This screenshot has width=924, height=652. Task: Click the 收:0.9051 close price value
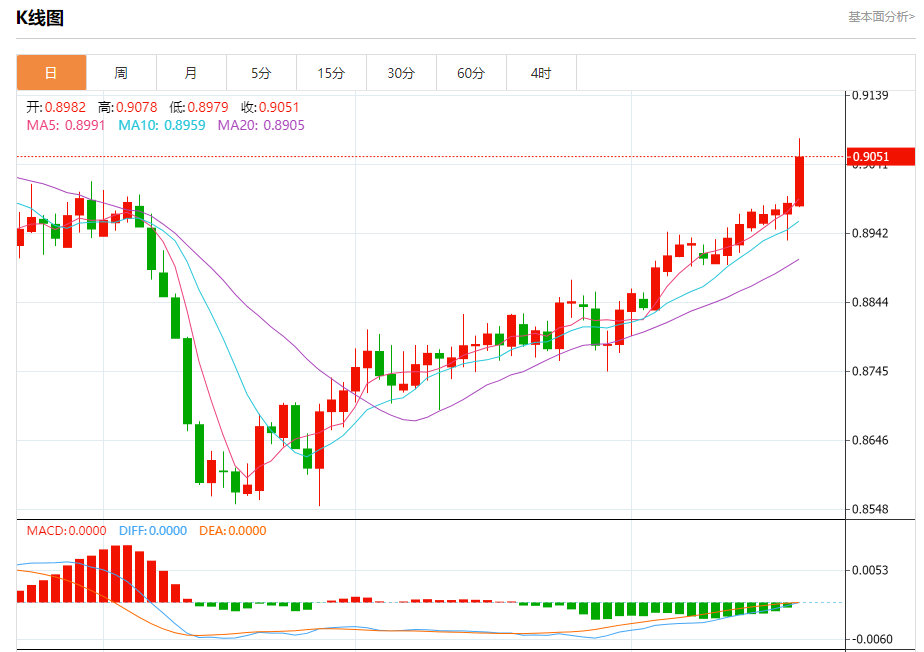tap(270, 107)
